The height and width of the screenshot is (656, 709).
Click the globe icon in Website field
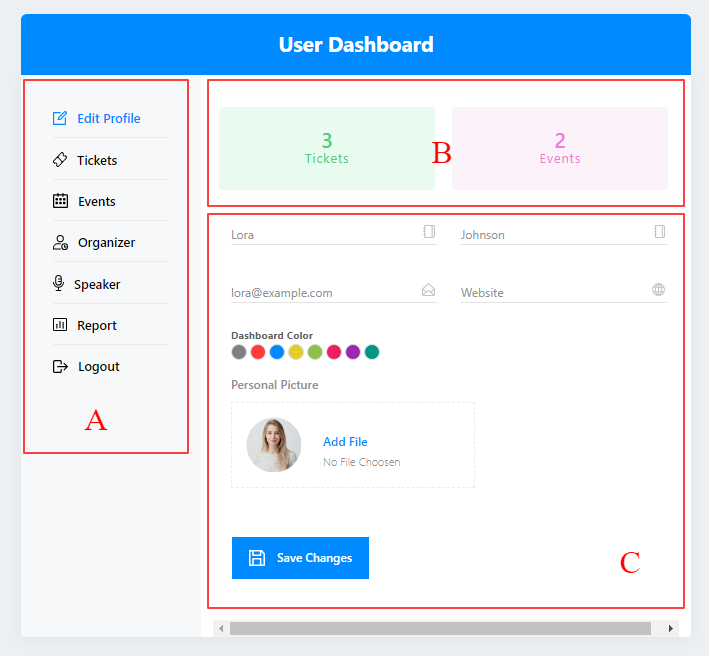click(658, 289)
